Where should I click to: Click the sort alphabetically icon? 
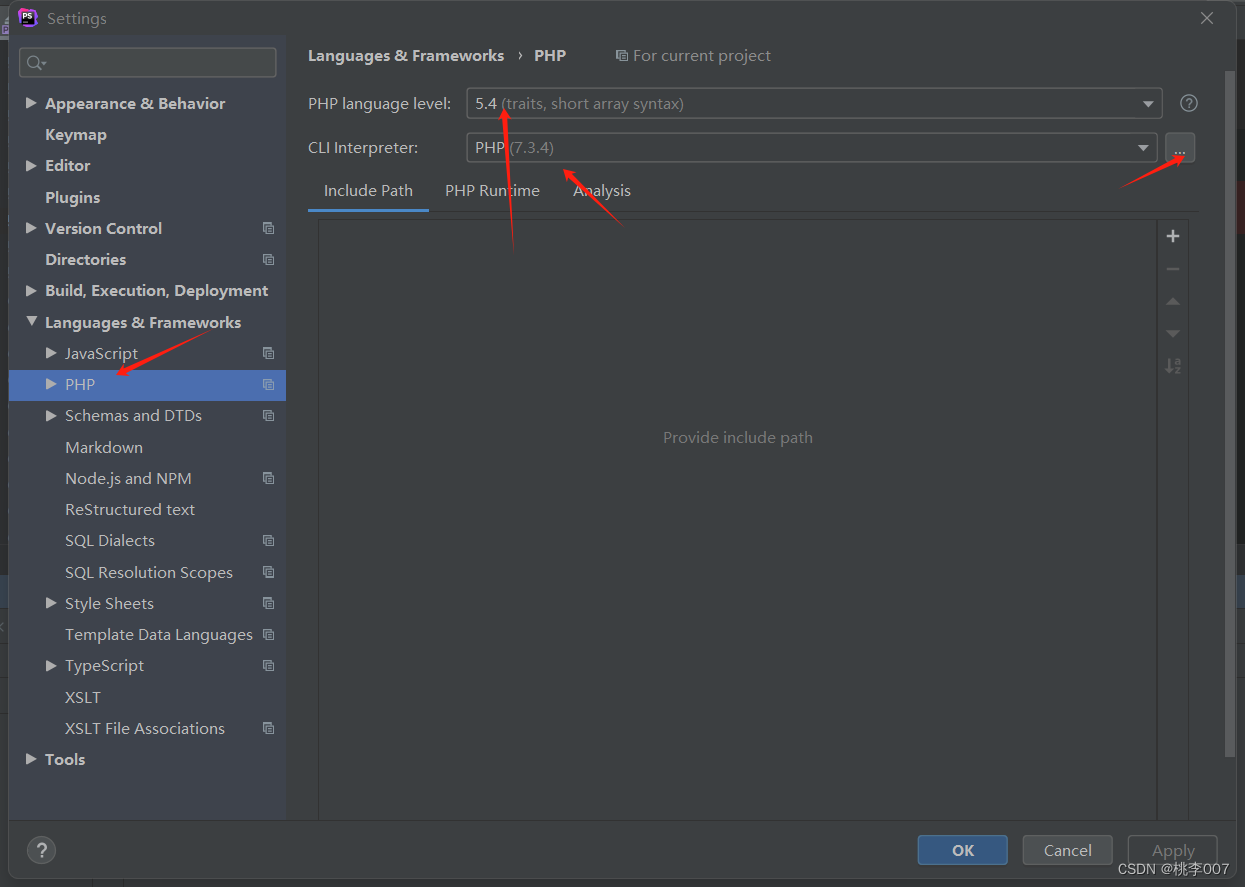click(1173, 366)
